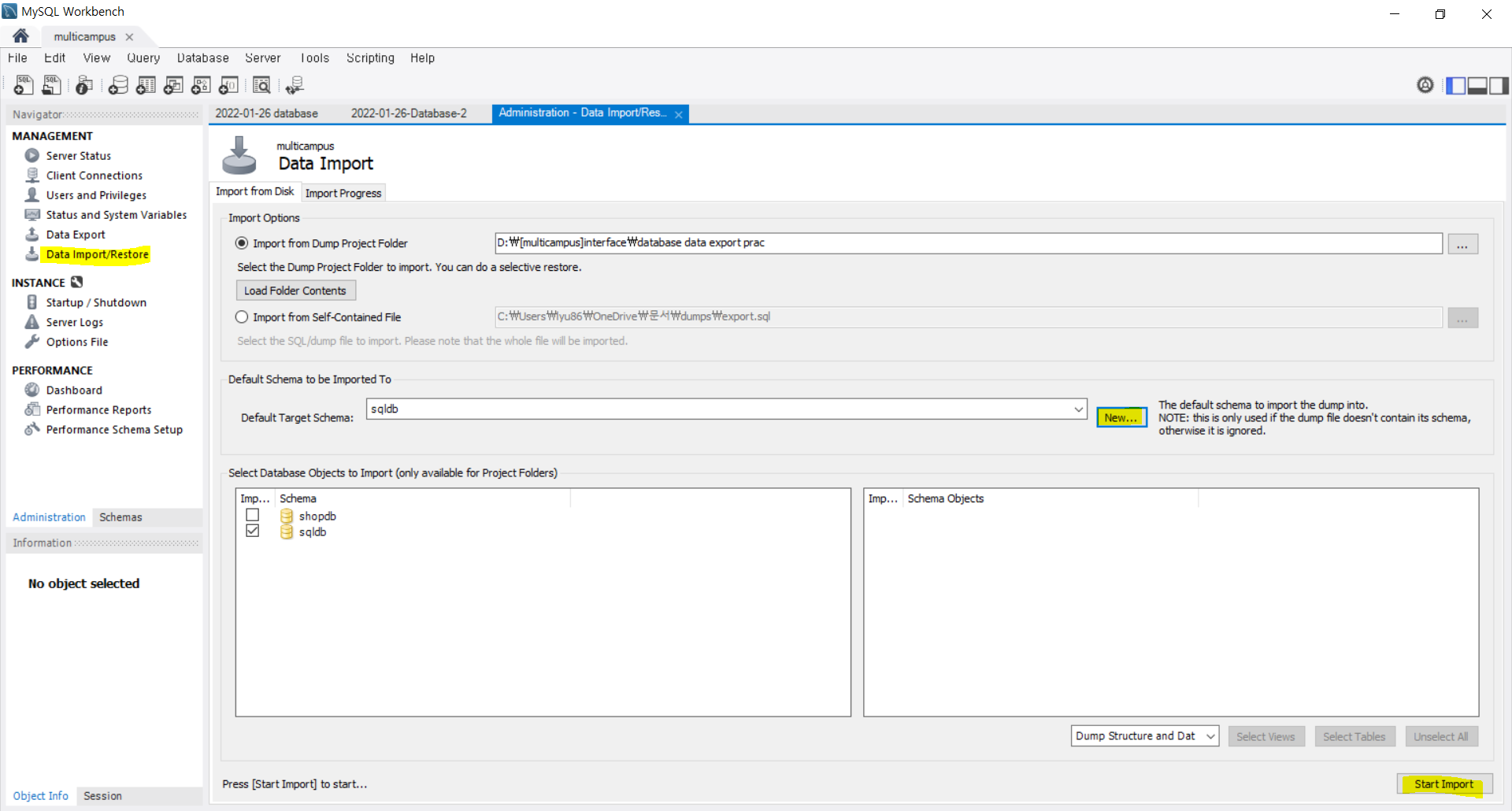
Task: Open the File menu
Action: (17, 58)
